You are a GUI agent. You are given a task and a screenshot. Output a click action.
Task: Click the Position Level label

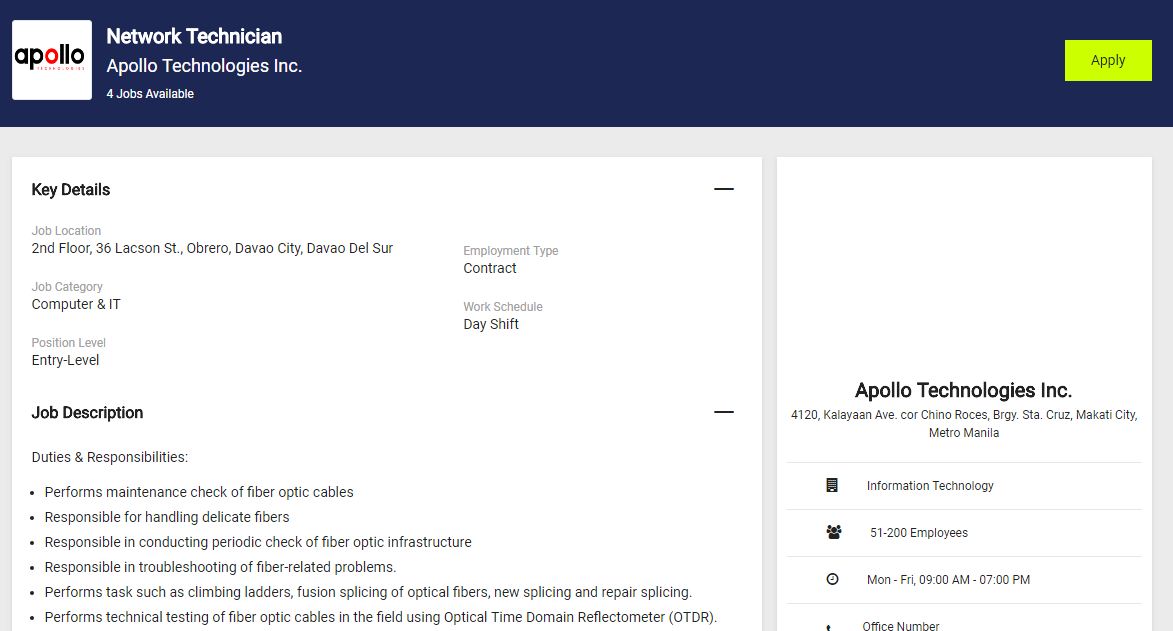click(x=68, y=343)
